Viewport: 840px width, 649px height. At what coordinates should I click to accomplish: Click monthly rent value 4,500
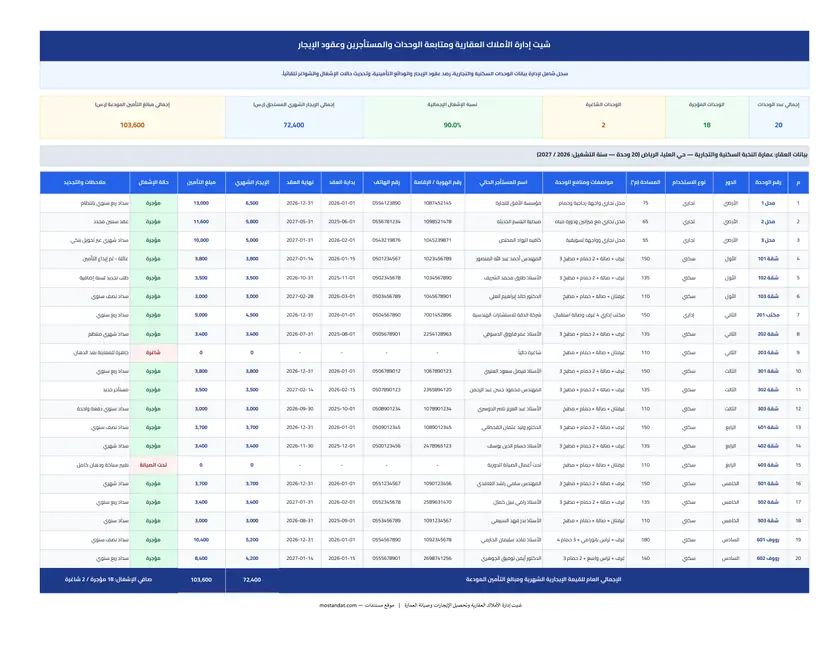tap(252, 315)
